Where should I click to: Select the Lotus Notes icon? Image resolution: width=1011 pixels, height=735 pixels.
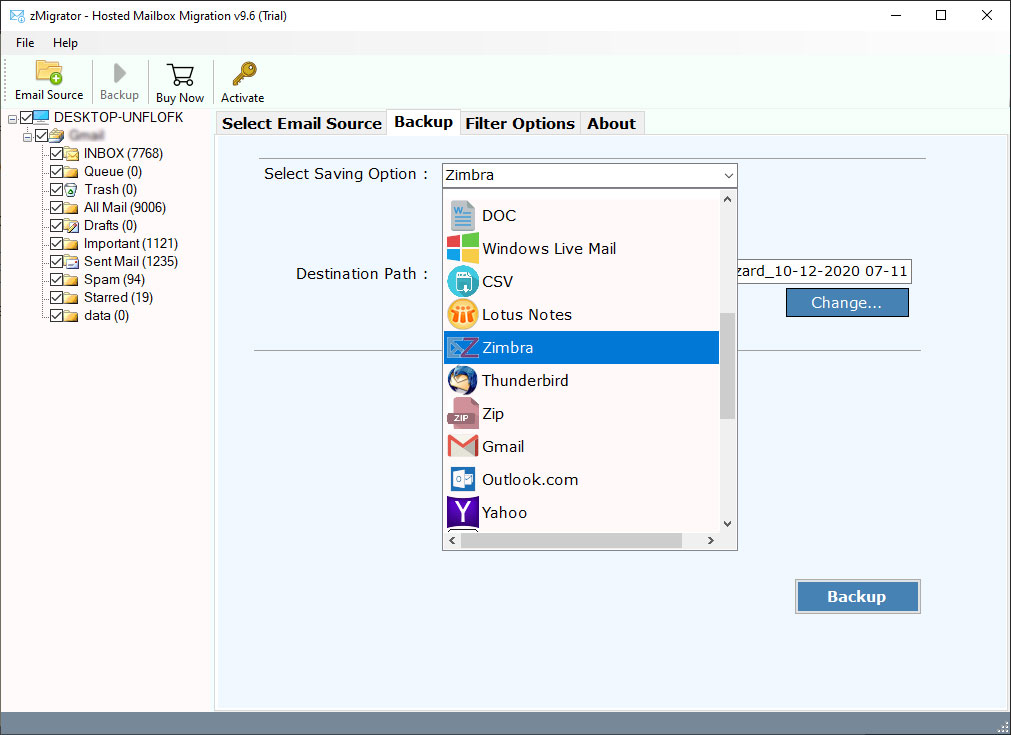[x=462, y=314]
